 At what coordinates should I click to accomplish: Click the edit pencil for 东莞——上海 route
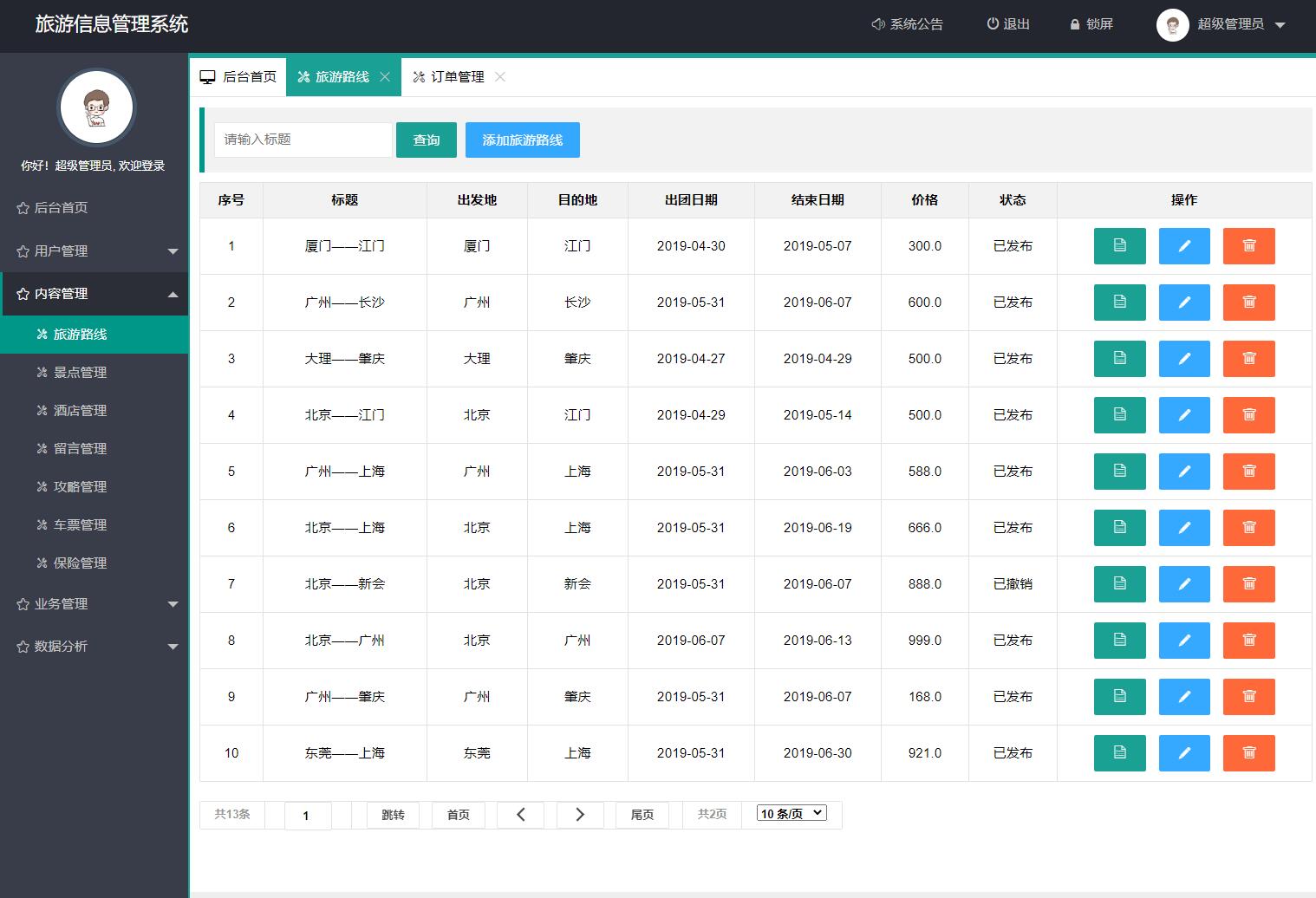[x=1183, y=753]
